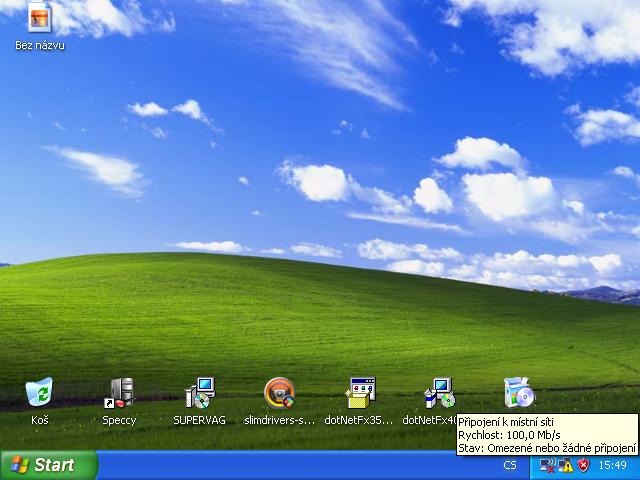This screenshot has height=480, width=640.
Task: Click the 15:49 taskbar clock
Action: tap(612, 466)
